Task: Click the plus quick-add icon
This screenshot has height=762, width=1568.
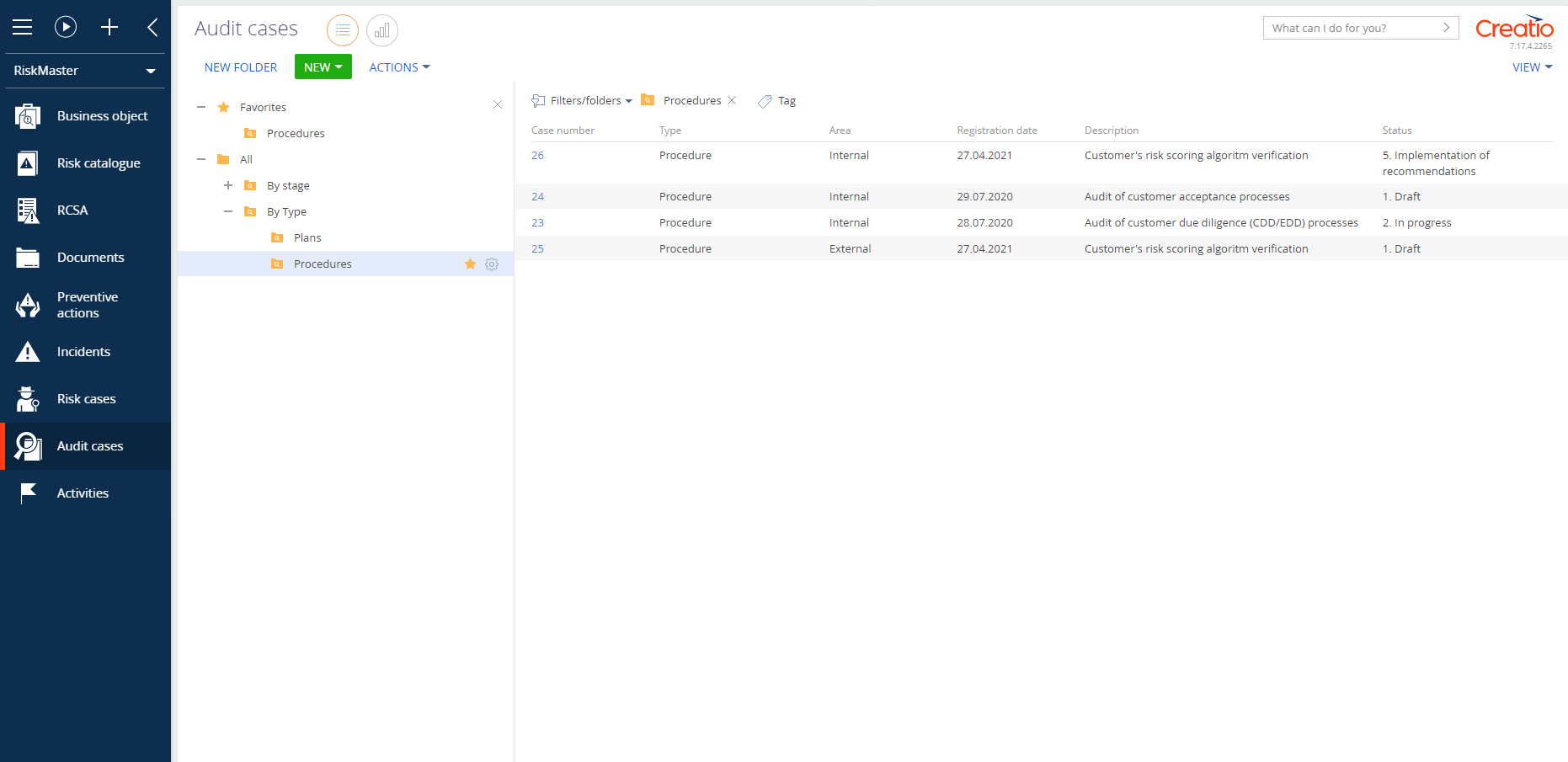Action: coord(109,28)
